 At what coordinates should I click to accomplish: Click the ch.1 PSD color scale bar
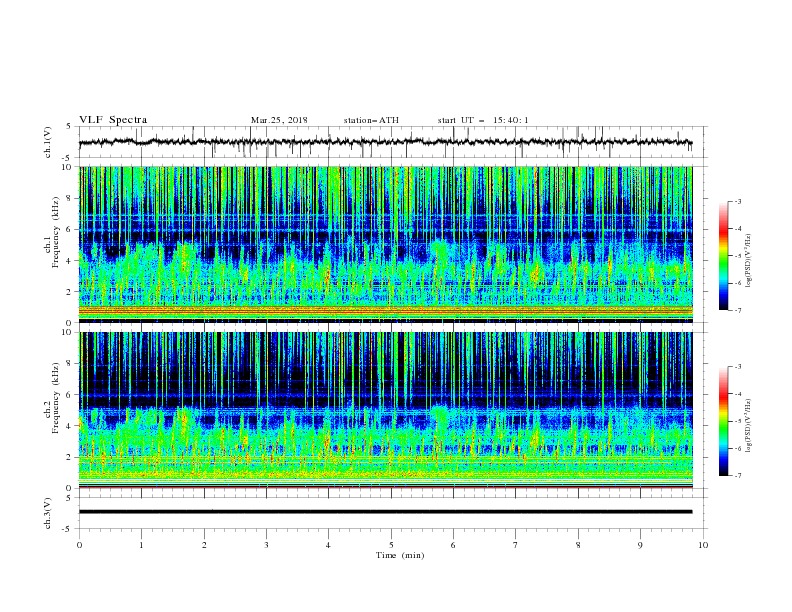[723, 256]
